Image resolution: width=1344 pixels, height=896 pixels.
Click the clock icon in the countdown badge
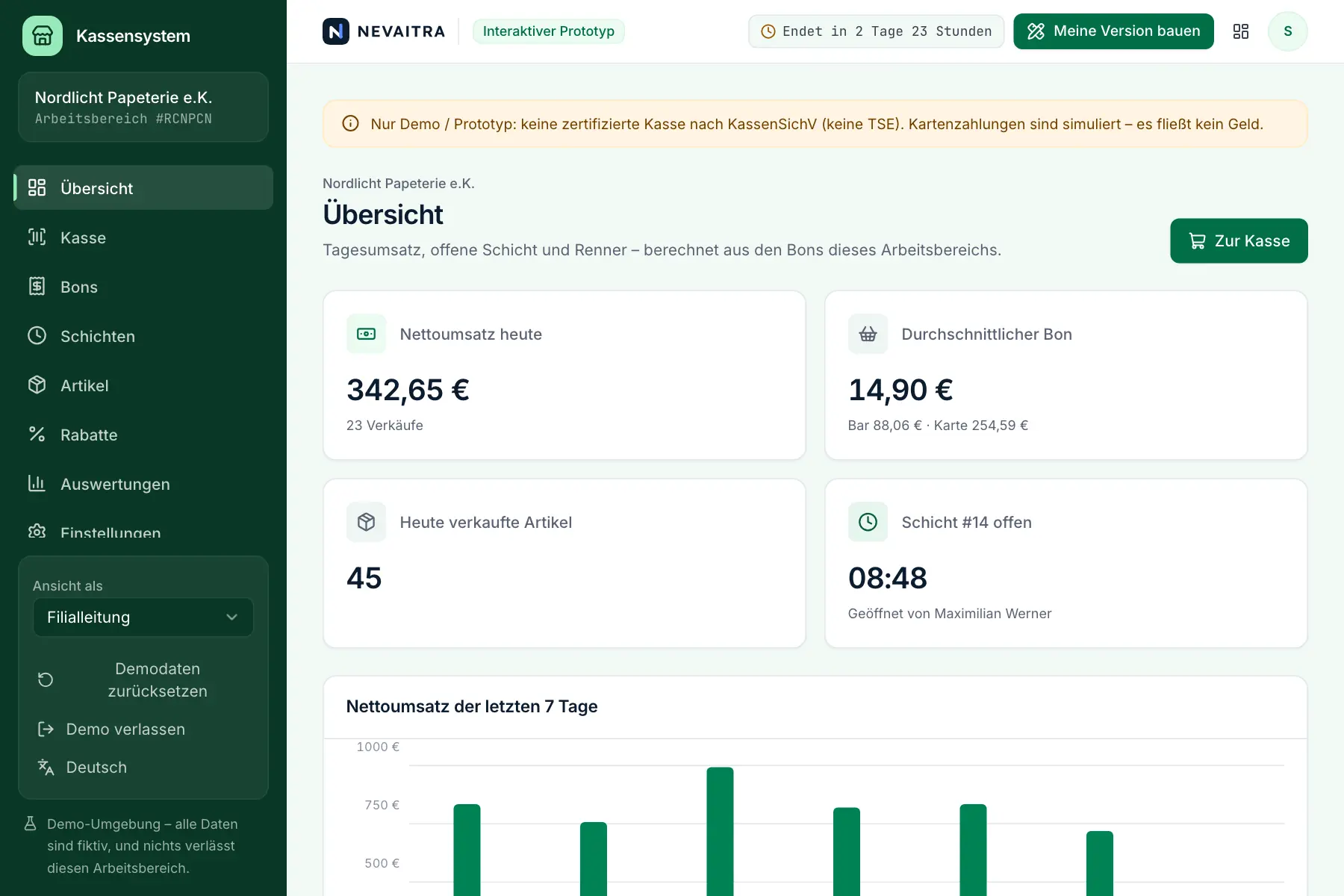(768, 31)
